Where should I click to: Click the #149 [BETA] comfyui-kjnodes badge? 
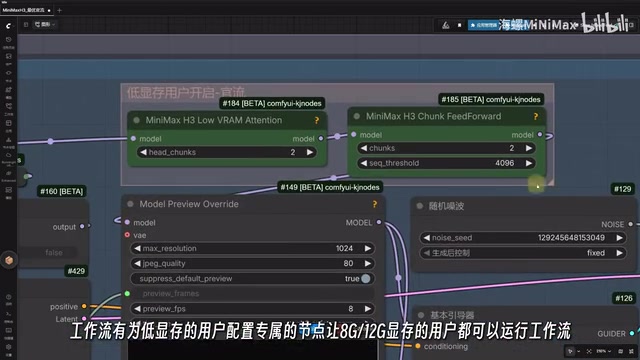(x=330, y=187)
